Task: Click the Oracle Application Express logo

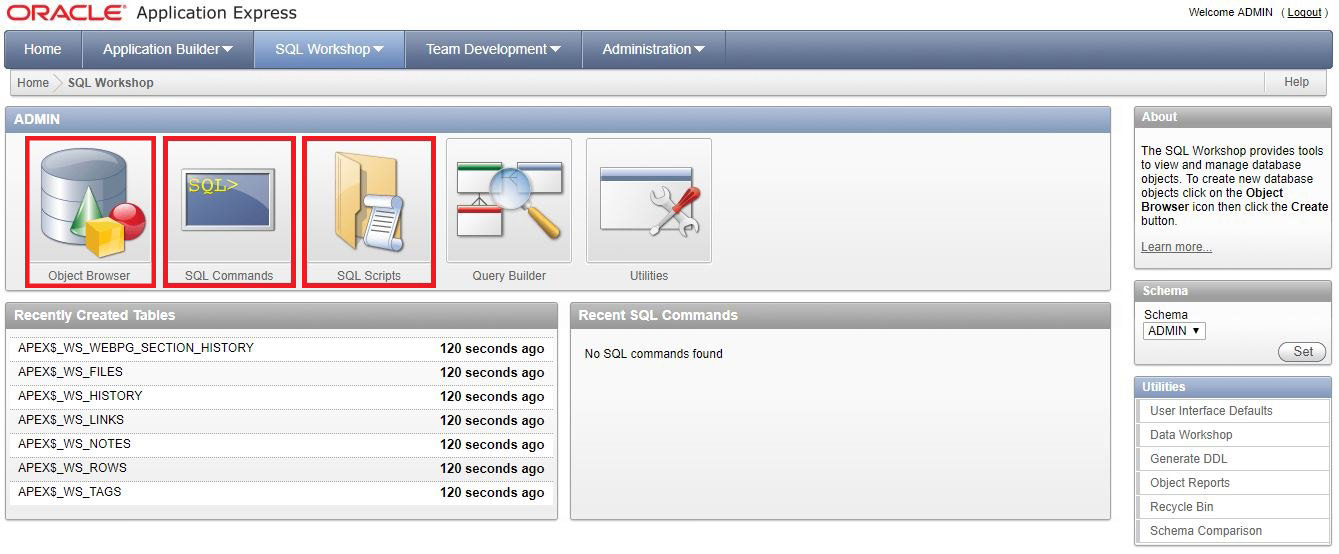Action: click(152, 13)
